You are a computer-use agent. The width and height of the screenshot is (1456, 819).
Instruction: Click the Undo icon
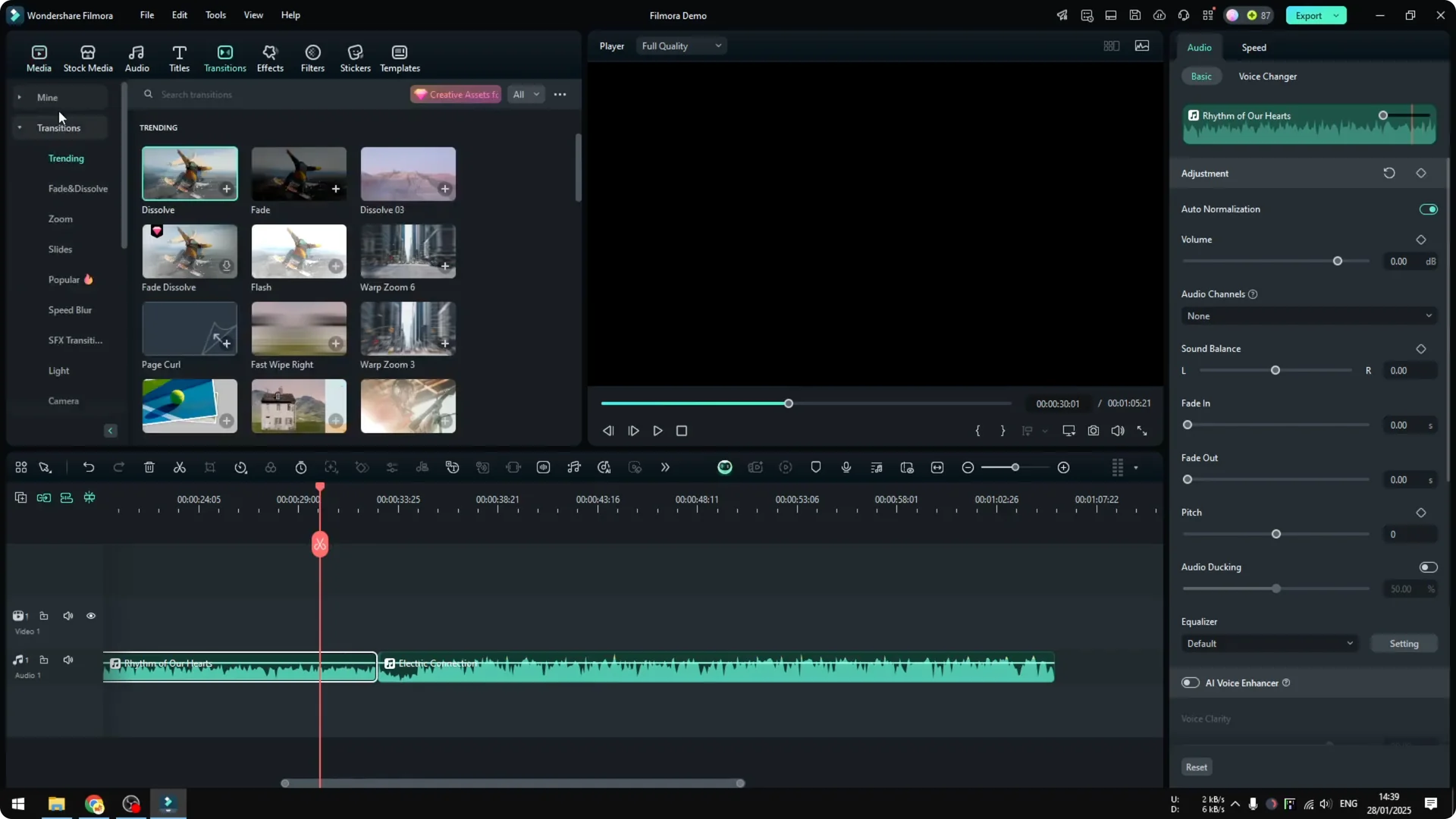point(89,467)
